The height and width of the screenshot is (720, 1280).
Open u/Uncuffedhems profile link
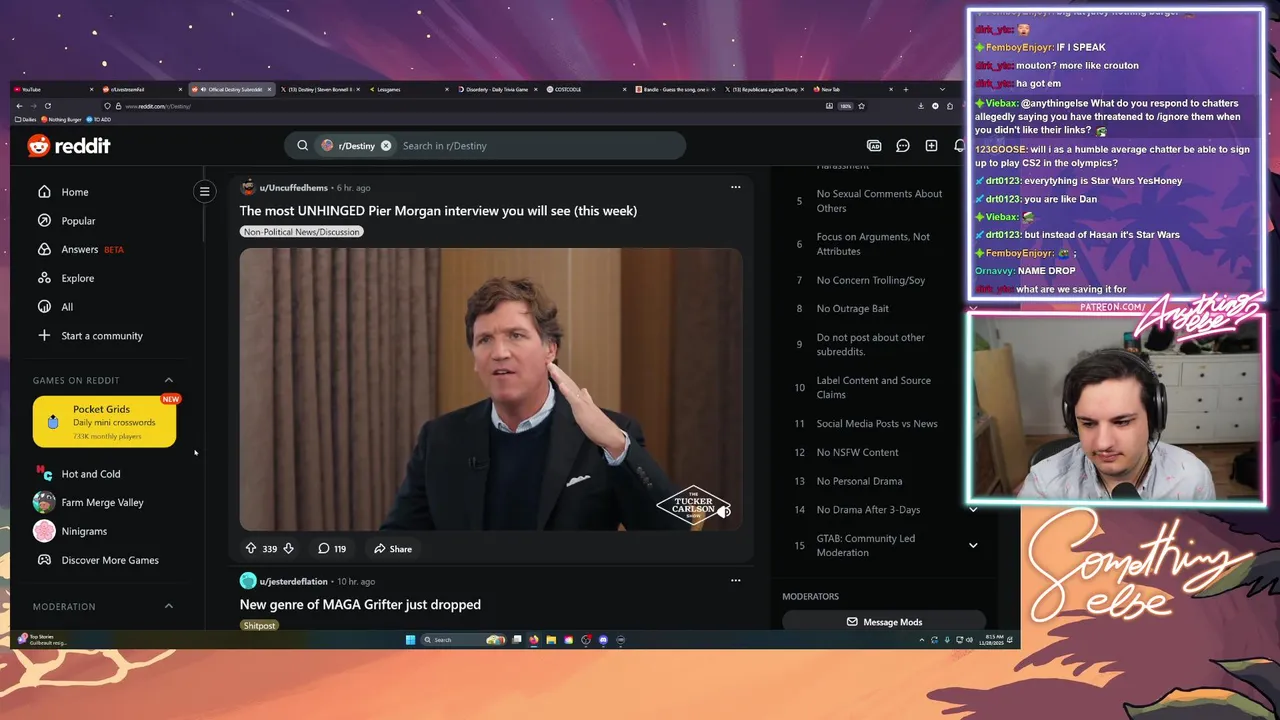293,188
